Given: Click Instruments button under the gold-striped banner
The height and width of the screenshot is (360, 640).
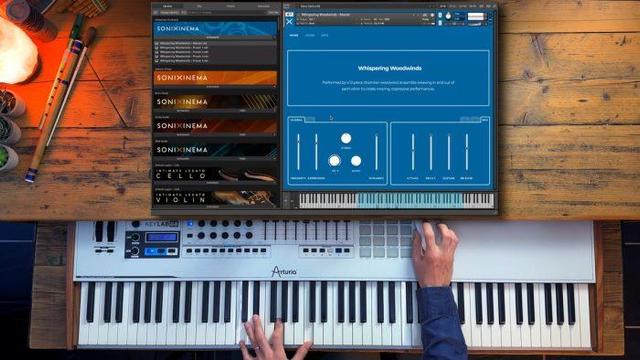Looking at the screenshot, I should 183,110.
